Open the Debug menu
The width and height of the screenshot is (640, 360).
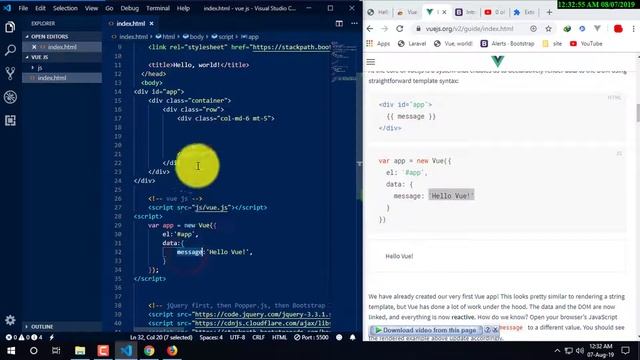pos(130,8)
